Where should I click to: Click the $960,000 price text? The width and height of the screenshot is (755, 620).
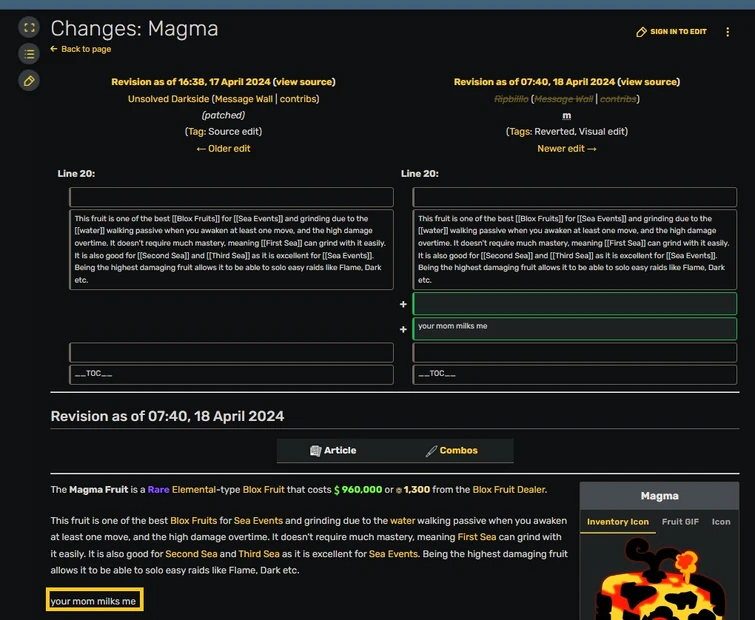(x=358, y=490)
